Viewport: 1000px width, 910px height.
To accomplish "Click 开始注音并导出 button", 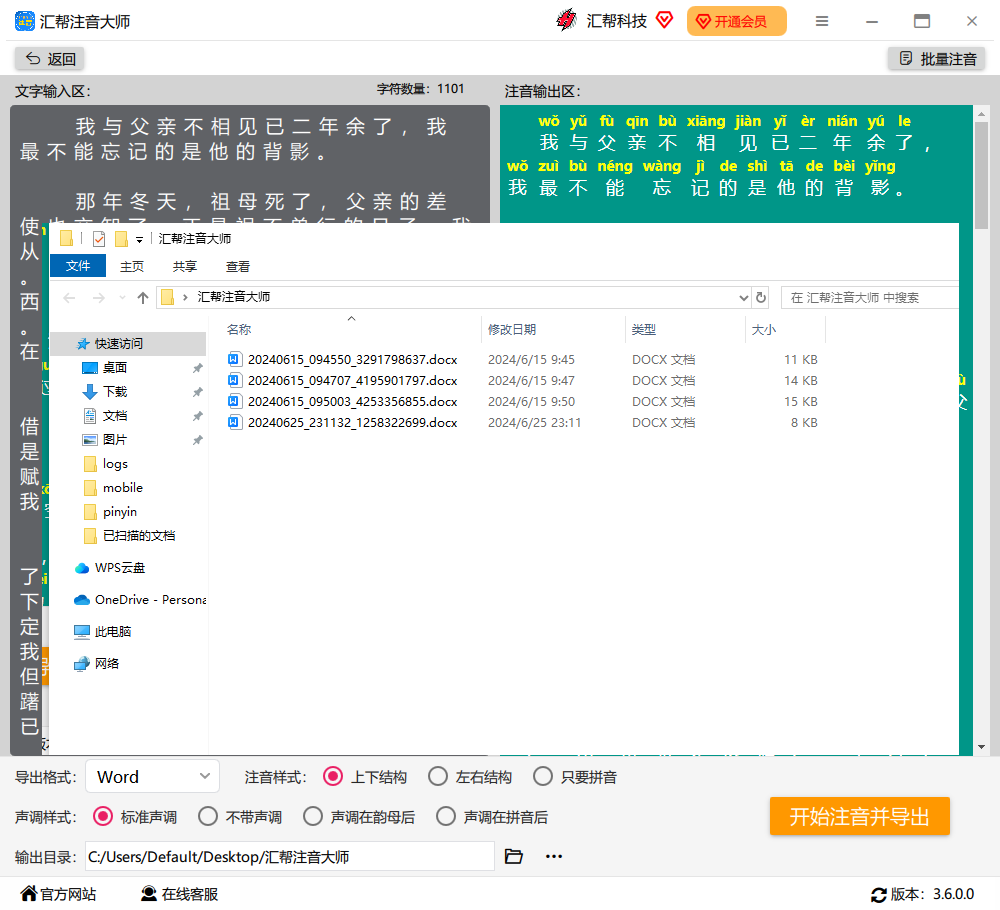I will pos(859,816).
